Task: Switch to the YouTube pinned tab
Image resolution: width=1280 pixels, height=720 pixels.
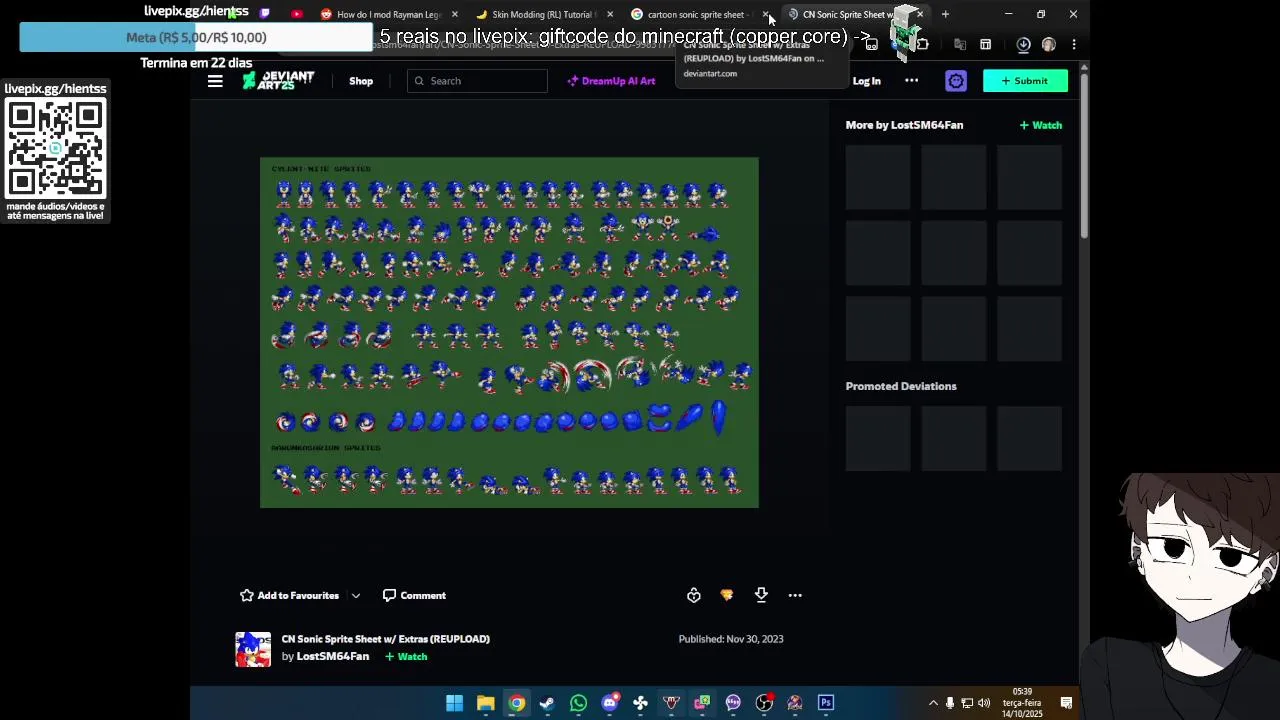Action: pos(297,14)
